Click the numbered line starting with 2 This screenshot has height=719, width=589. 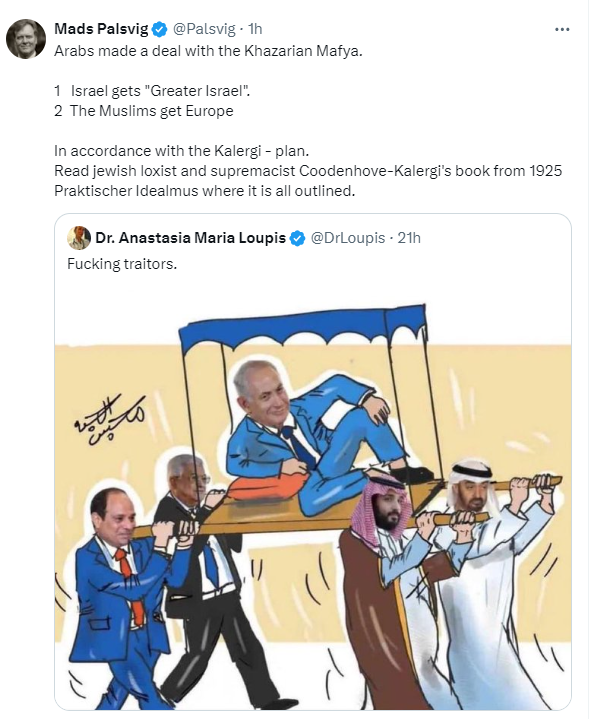[x=144, y=111]
